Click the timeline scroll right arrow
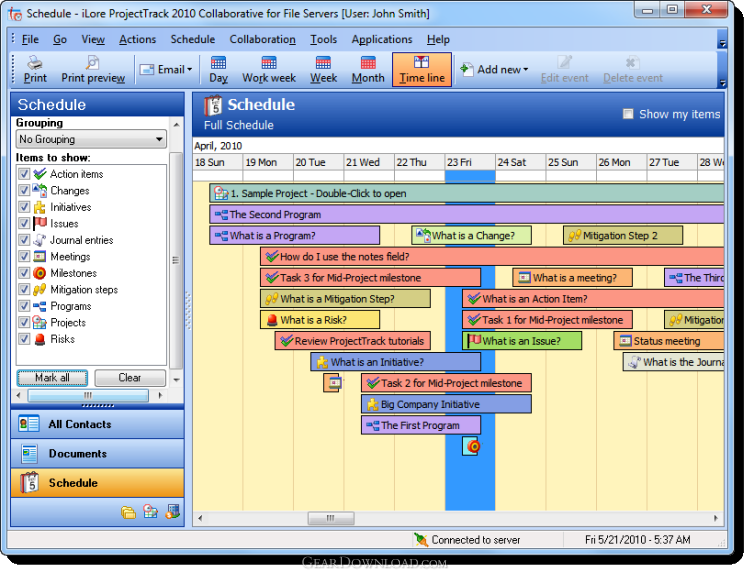Image resolution: width=750 pixels, height=571 pixels. 716,518
